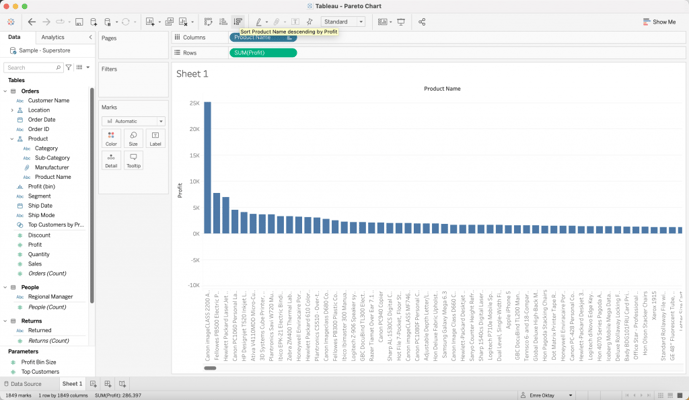
Task: Collapse the Orders table
Action: (x=5, y=91)
